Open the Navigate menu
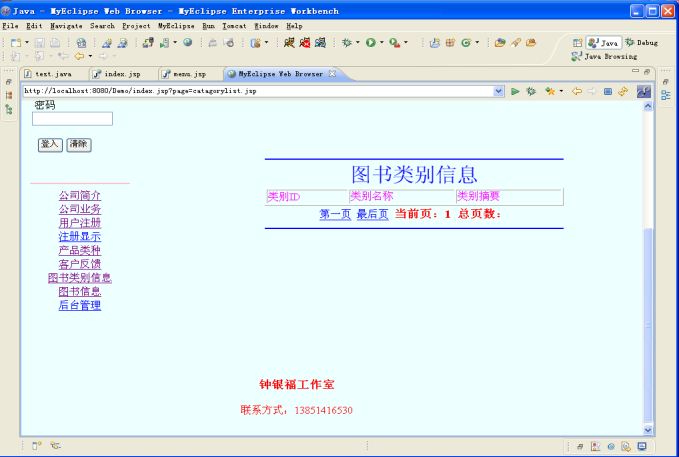This screenshot has height=457, width=679. pyautogui.click(x=66, y=26)
